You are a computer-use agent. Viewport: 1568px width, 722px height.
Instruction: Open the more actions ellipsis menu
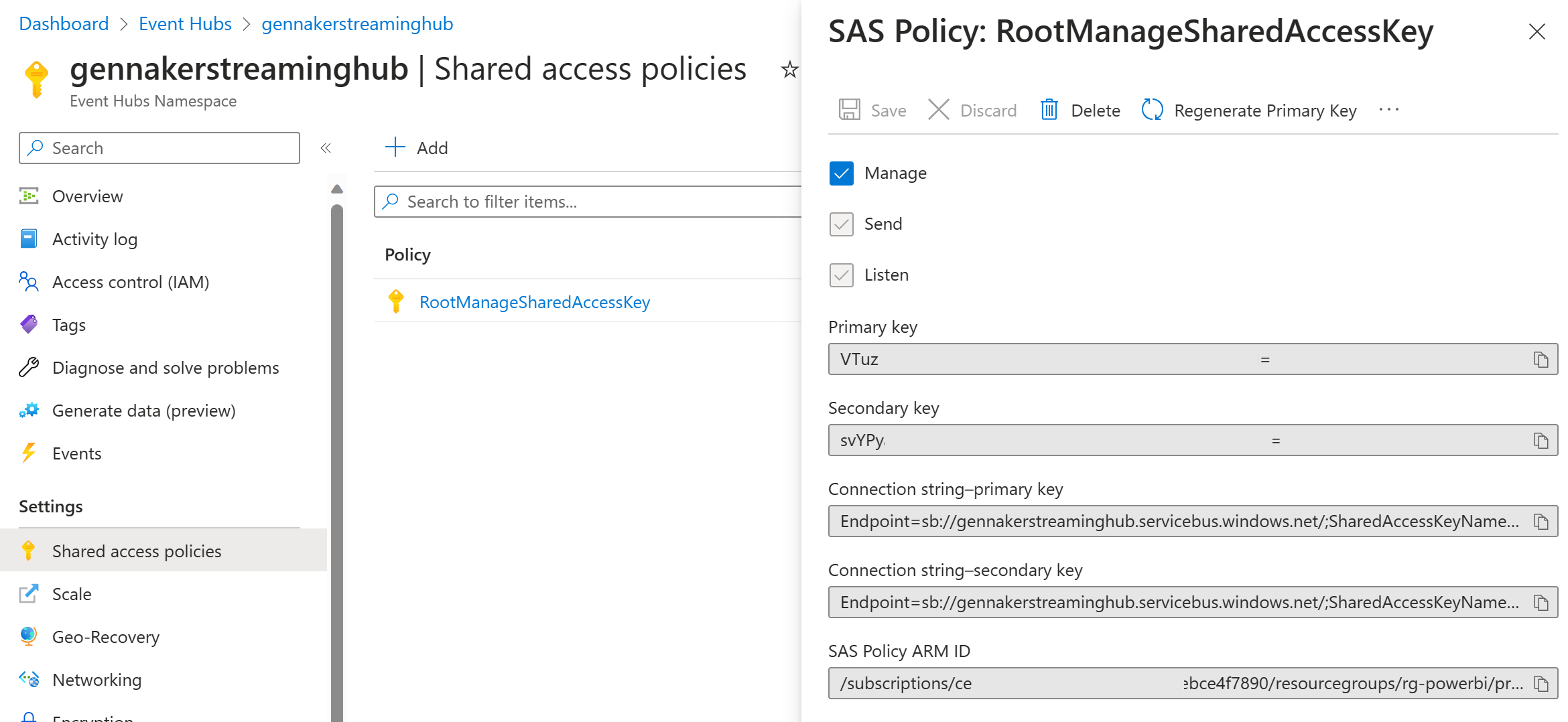pos(1388,110)
